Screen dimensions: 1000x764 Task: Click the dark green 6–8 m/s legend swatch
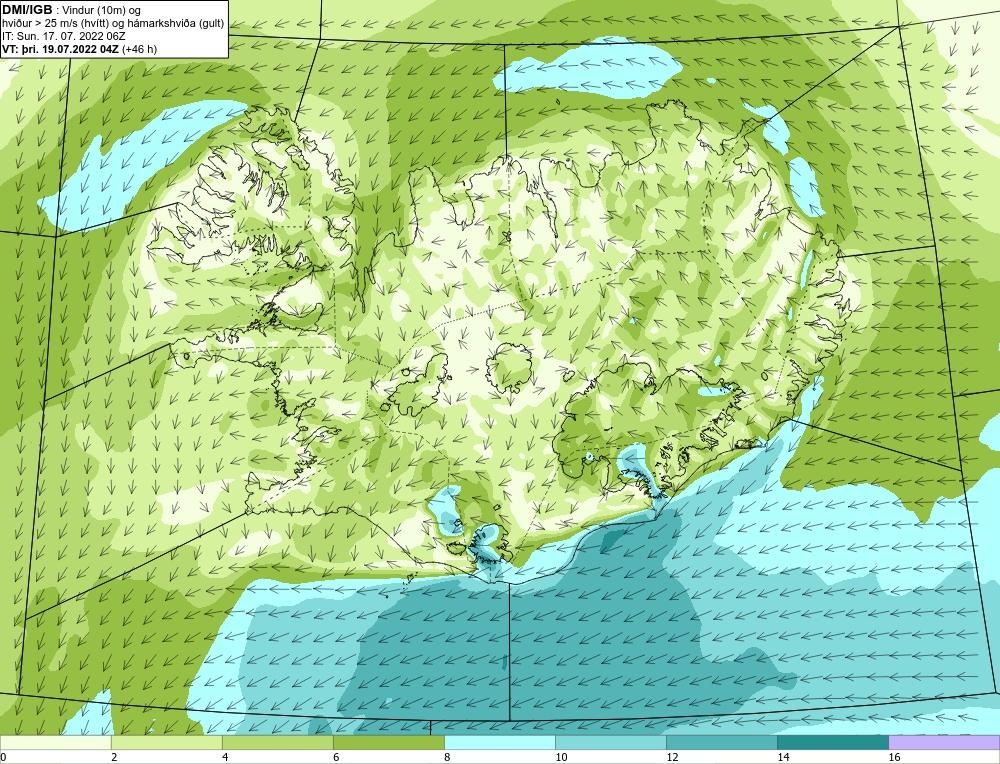pos(388,742)
